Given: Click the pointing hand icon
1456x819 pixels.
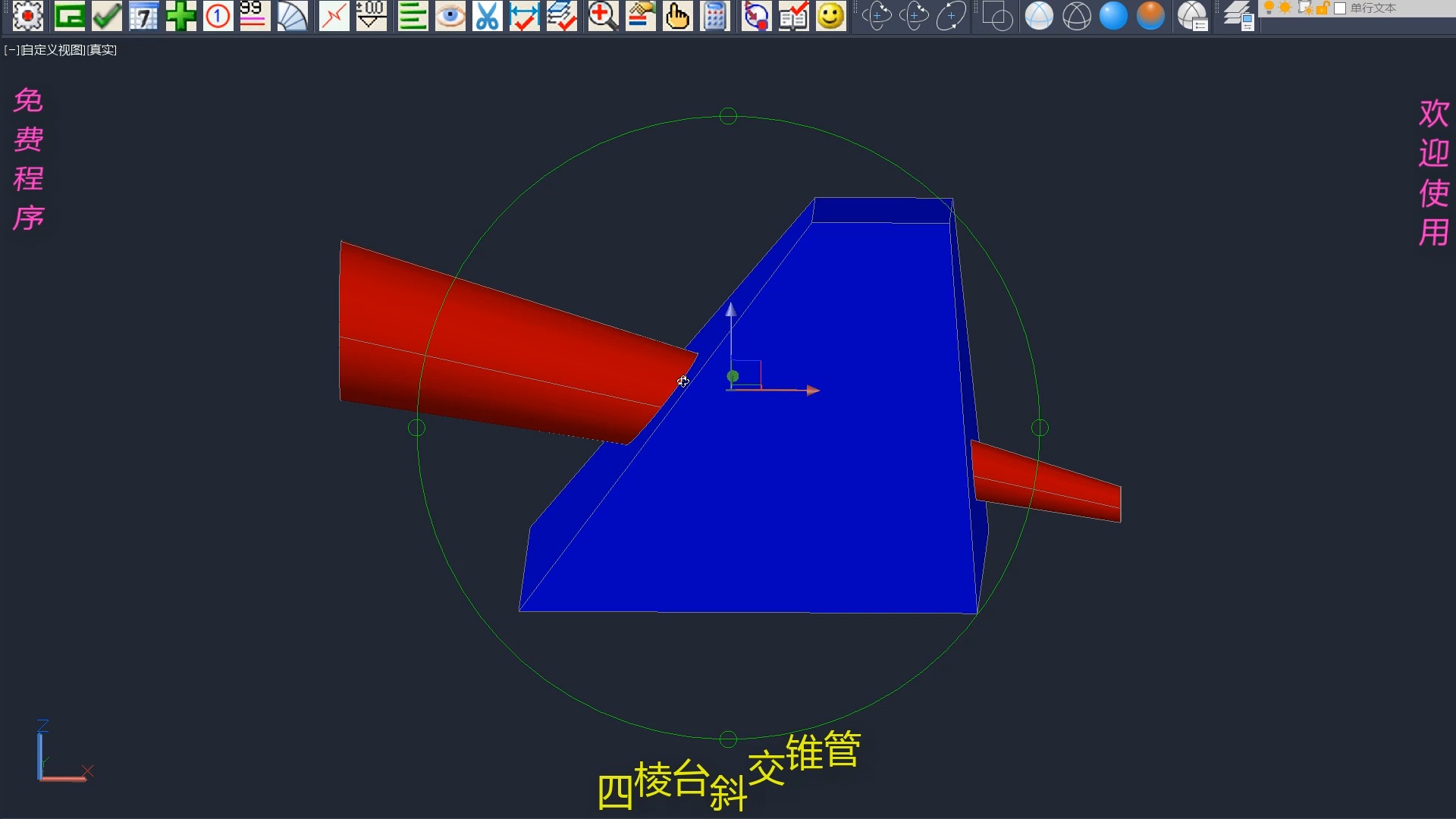Looking at the screenshot, I should coord(677,15).
